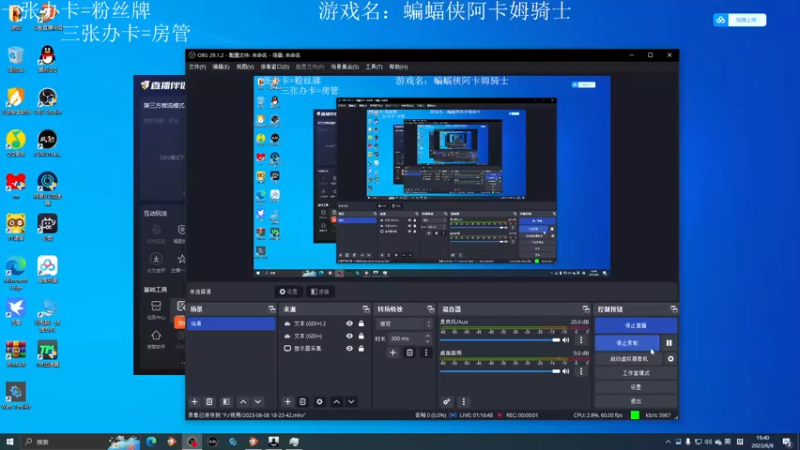Image resolution: width=800 pixels, height=450 pixels.
Task: Click the 工作室模式 studio mode button
Action: point(636,373)
